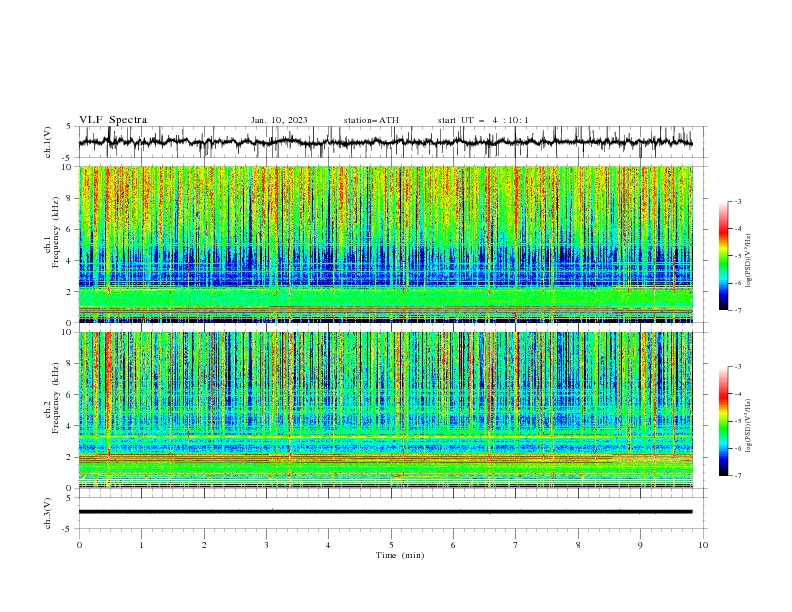Click the ch.1 "Frequency (kHz)" axis label
The image size is (792, 612).
[x=55, y=233]
